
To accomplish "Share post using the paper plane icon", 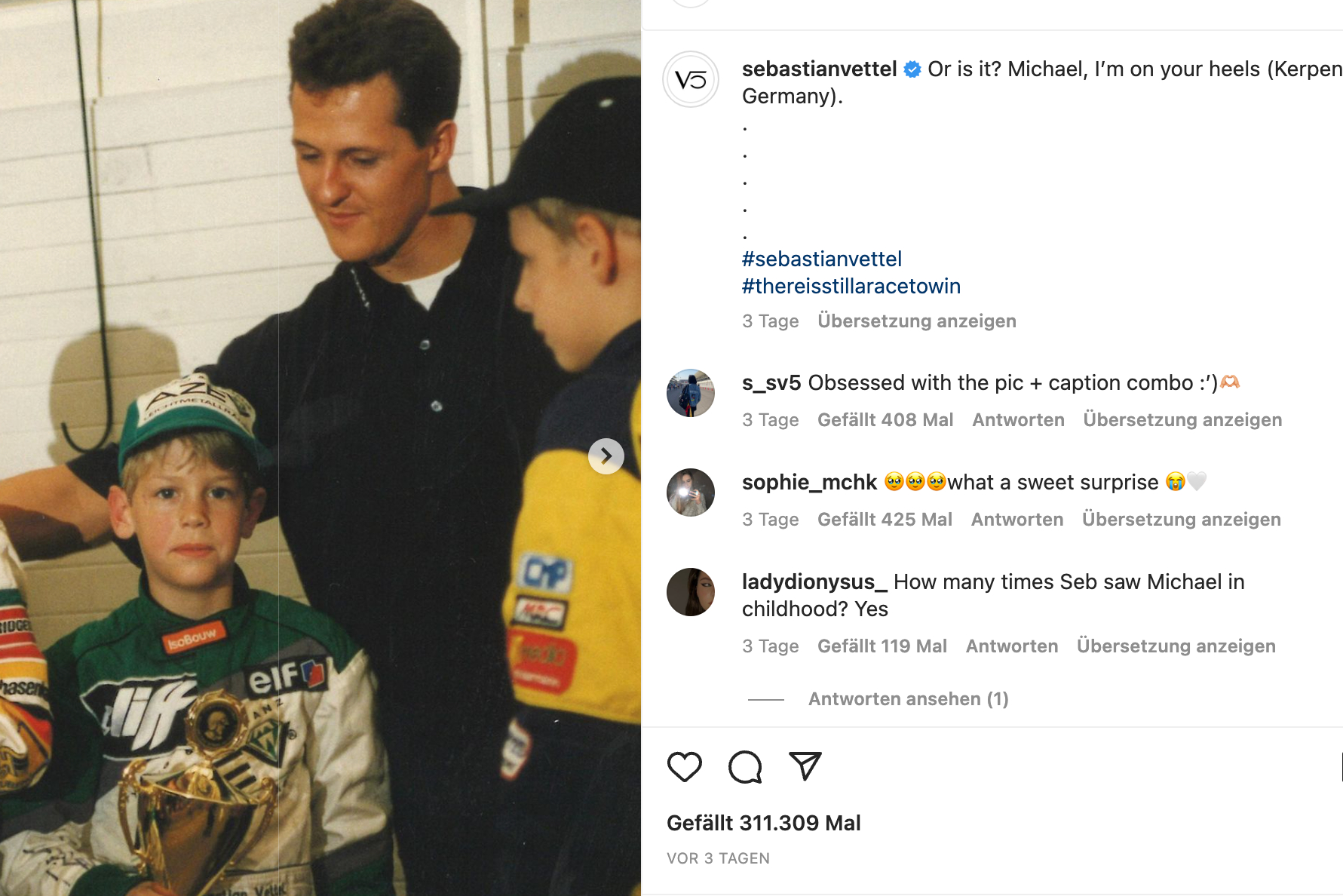I will [x=805, y=766].
